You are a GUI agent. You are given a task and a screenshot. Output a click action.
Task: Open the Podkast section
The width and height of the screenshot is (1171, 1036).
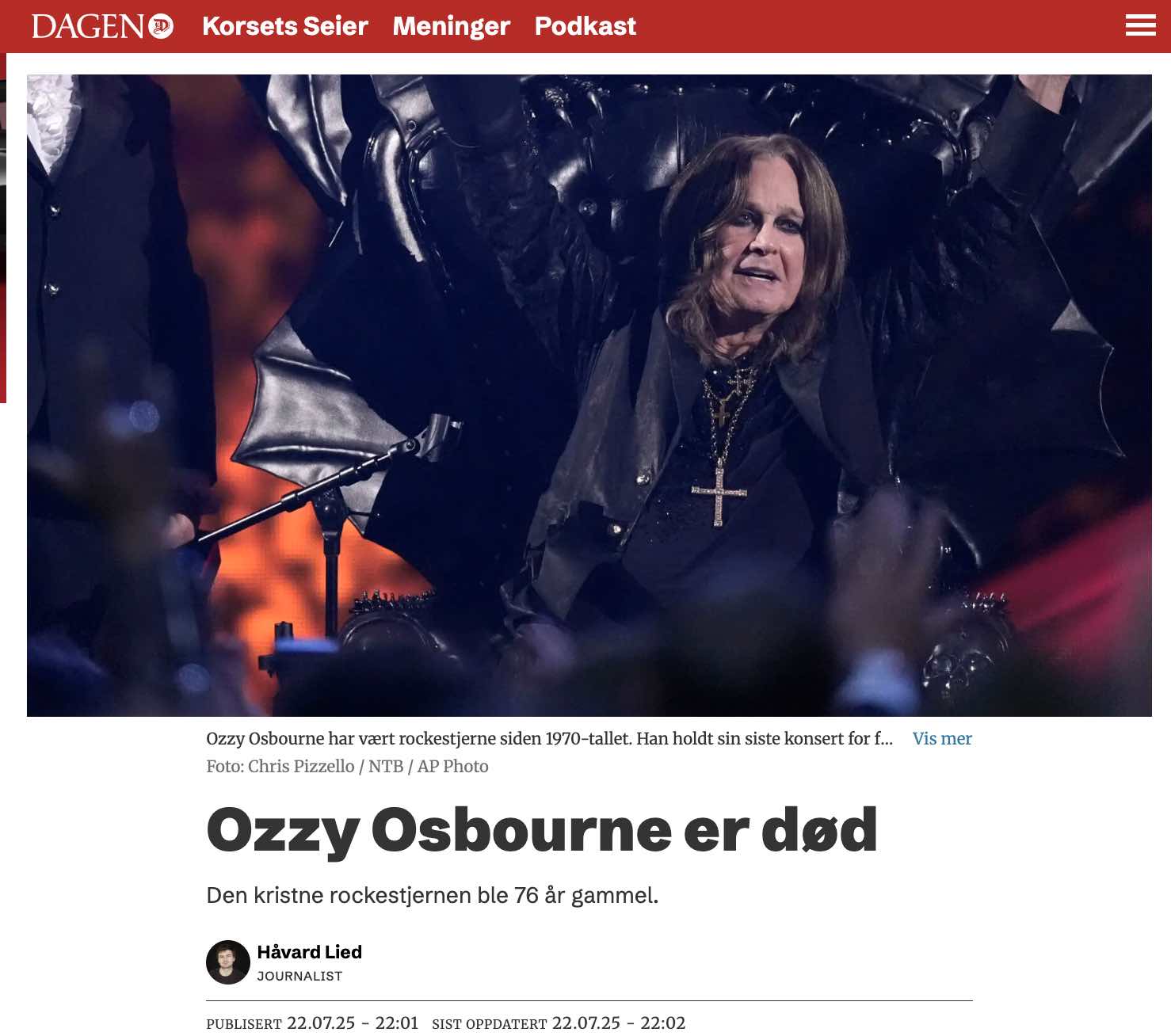(x=585, y=26)
